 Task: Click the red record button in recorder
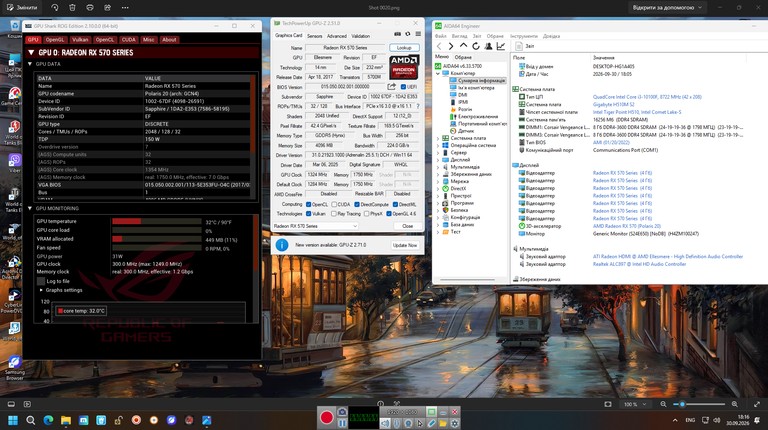click(327, 417)
